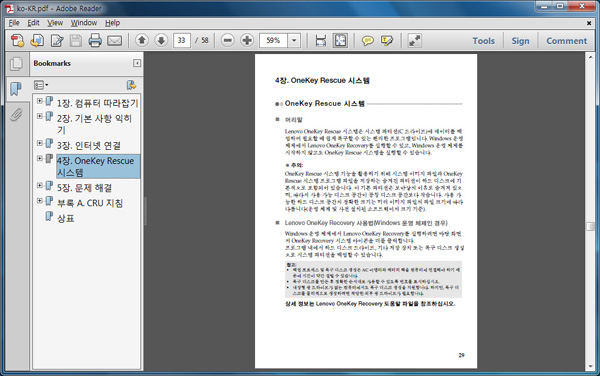The height and width of the screenshot is (376, 600).
Task: Click the page heading 4장. OneKey Rescue 시스템
Action: (x=322, y=80)
